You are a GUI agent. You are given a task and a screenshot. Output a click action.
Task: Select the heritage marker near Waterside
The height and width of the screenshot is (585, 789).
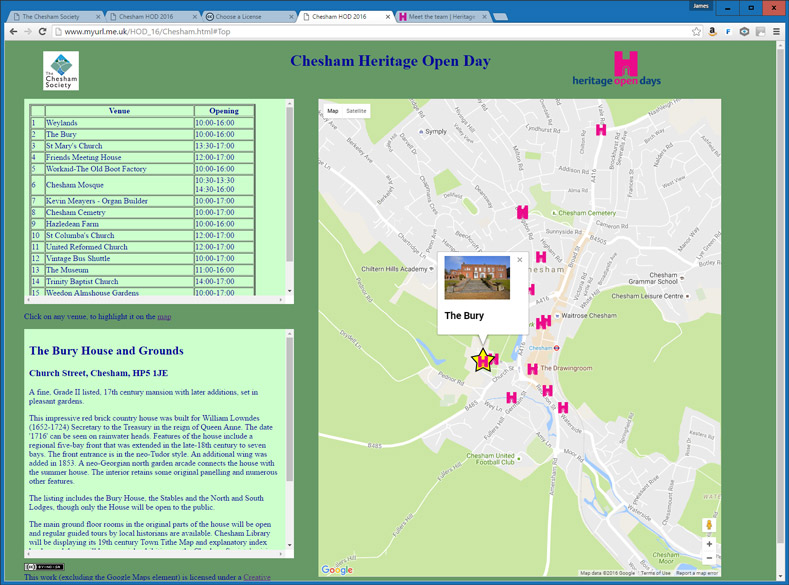pyautogui.click(x=563, y=407)
